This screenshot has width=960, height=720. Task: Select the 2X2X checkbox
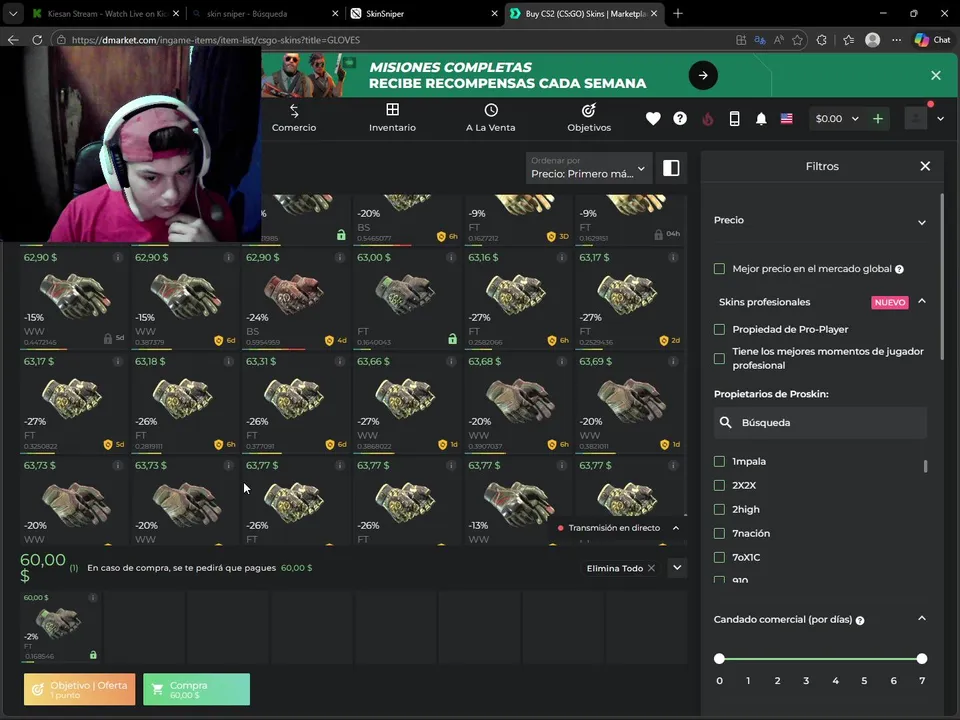click(719, 485)
